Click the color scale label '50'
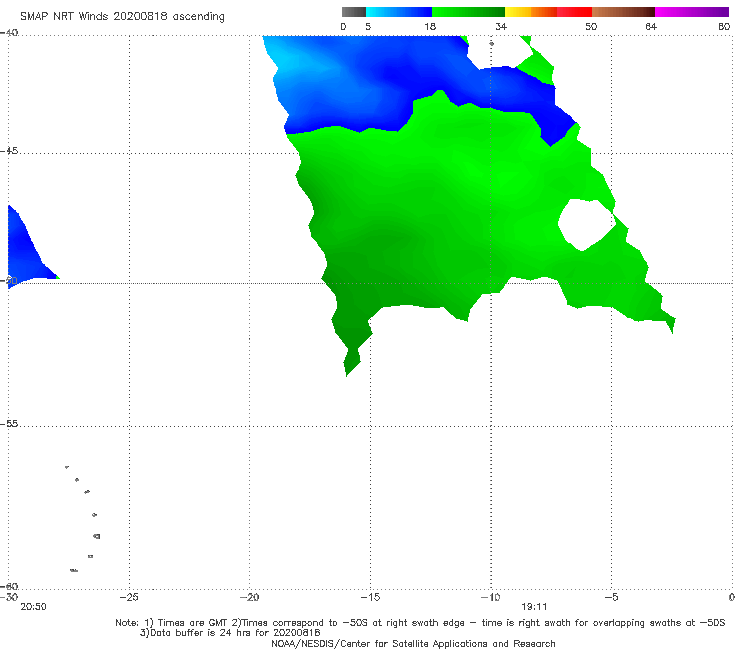Viewport: 740px width, 650px height. pyautogui.click(x=591, y=26)
